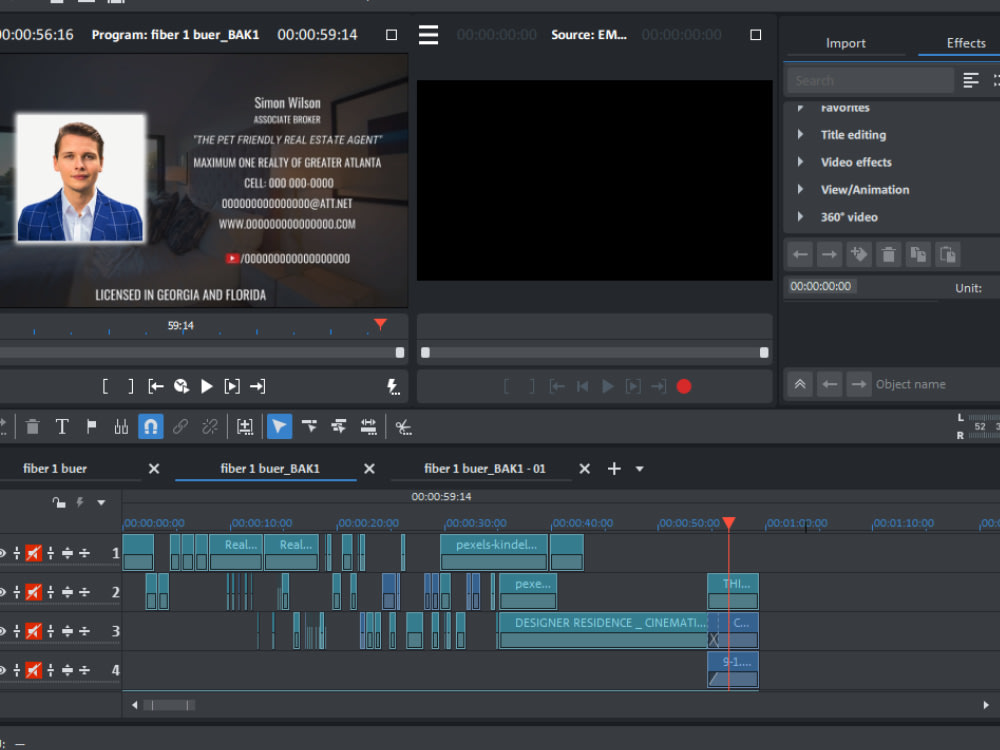Click the program monitor range bar right handle

coord(400,353)
